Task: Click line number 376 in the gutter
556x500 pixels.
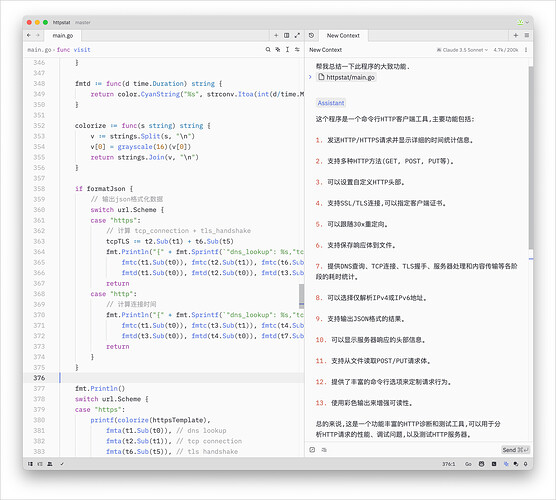Action: [39, 378]
